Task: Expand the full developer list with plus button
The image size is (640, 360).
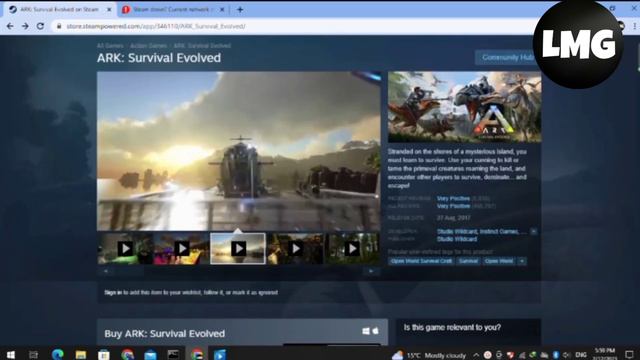Action: click(x=533, y=231)
